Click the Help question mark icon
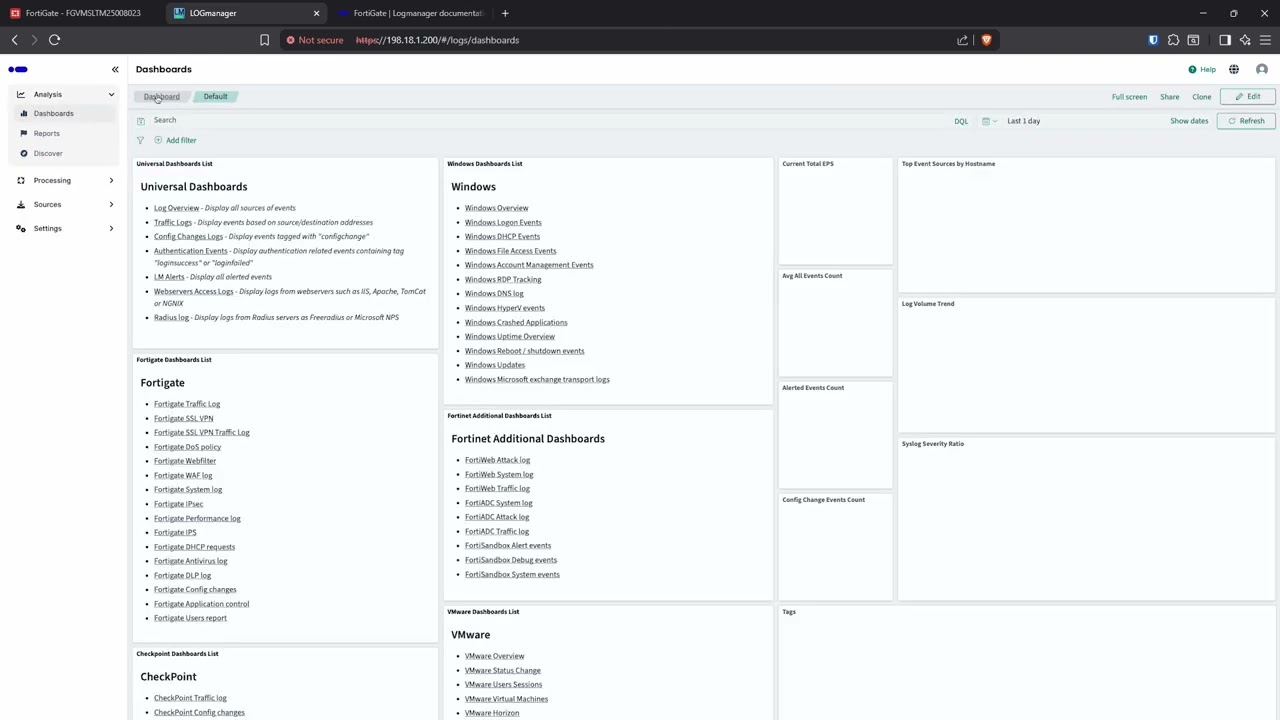This screenshot has width=1280, height=720. coord(1192,70)
